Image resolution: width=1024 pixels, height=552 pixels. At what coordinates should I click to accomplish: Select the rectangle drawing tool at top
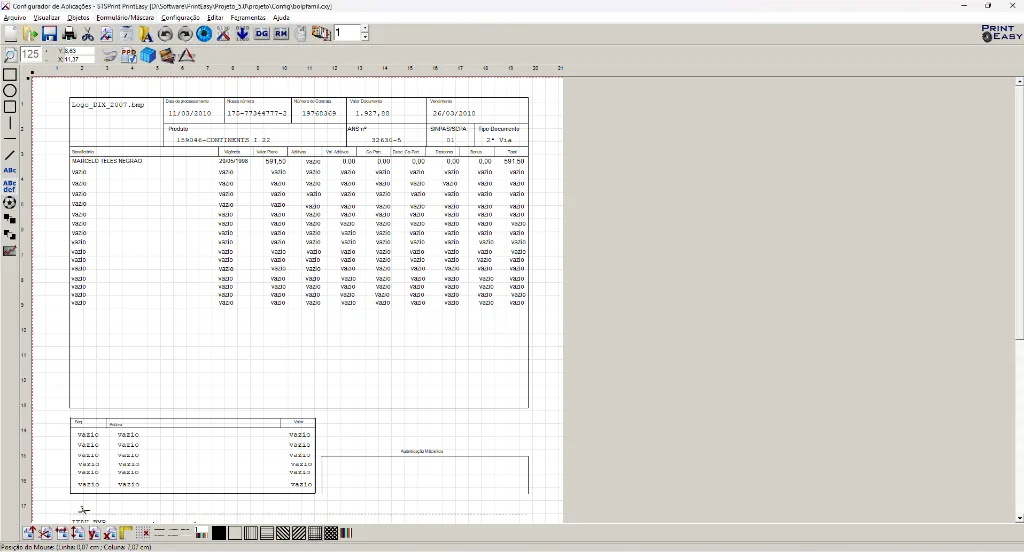[10, 74]
